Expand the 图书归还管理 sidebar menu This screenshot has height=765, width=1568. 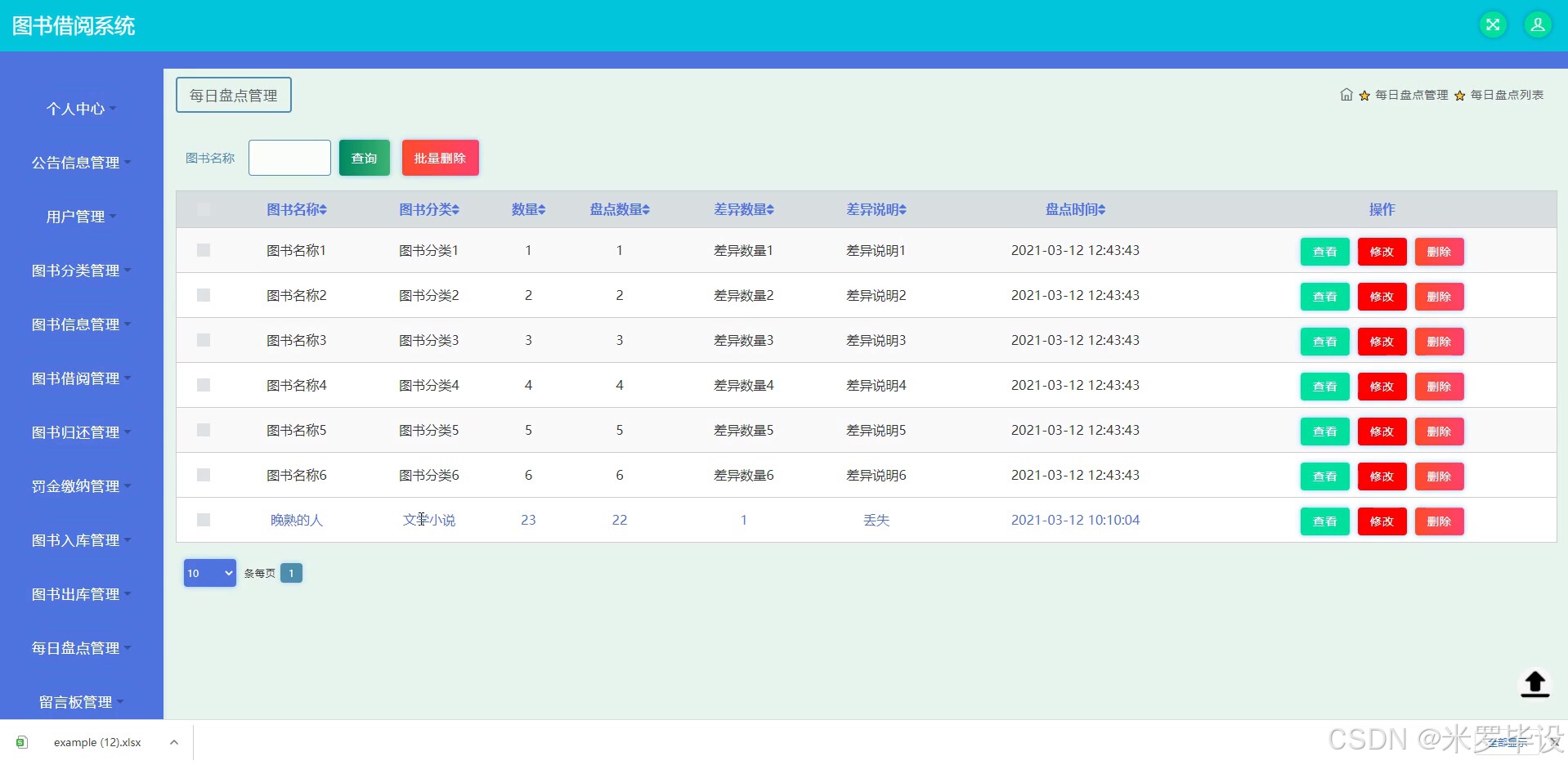click(82, 432)
